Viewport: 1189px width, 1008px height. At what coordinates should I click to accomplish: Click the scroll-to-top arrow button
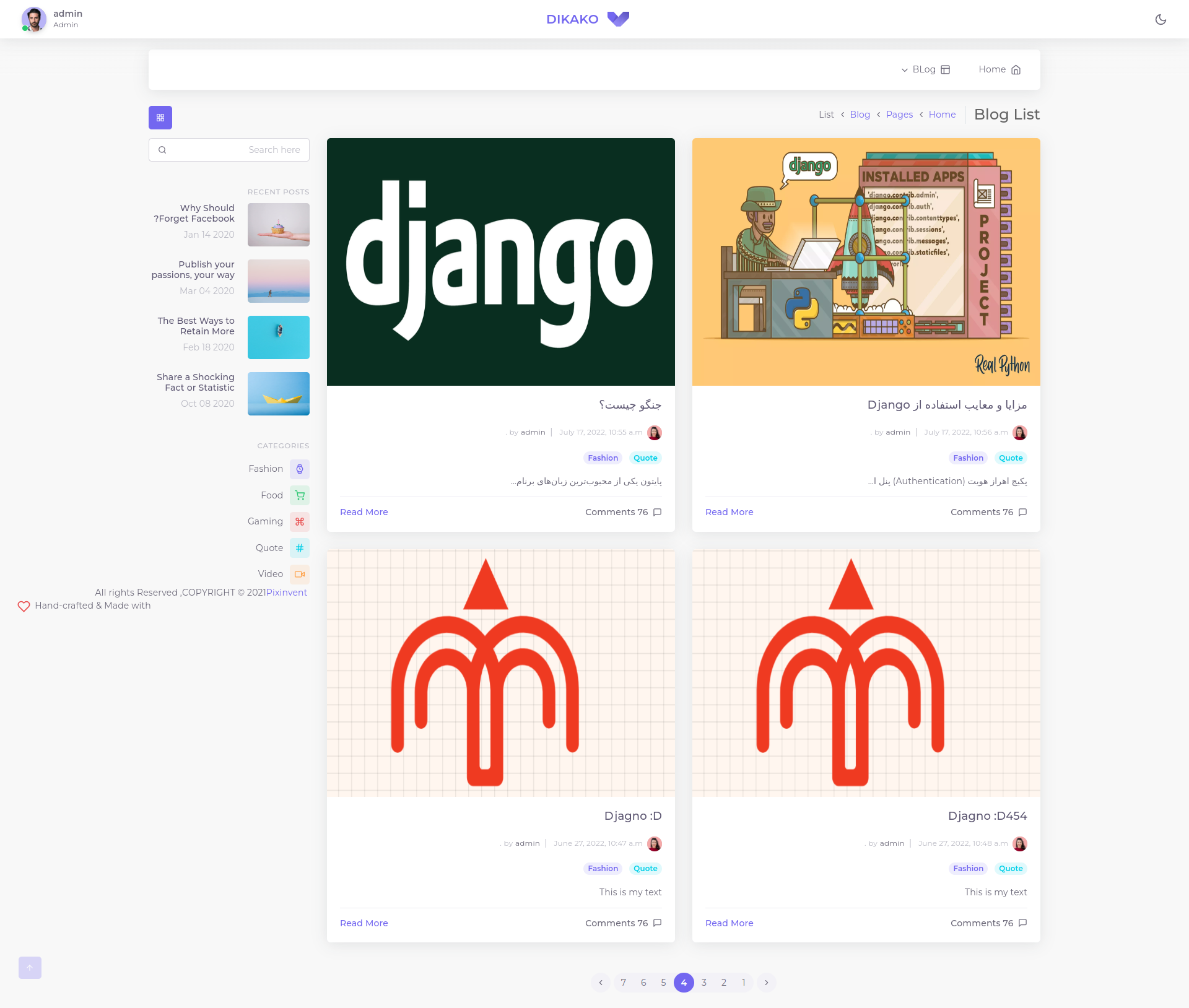coord(30,968)
